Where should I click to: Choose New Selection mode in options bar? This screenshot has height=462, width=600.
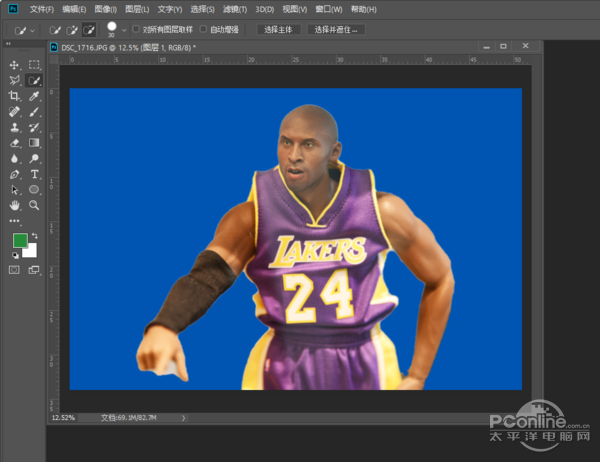pyautogui.click(x=55, y=30)
